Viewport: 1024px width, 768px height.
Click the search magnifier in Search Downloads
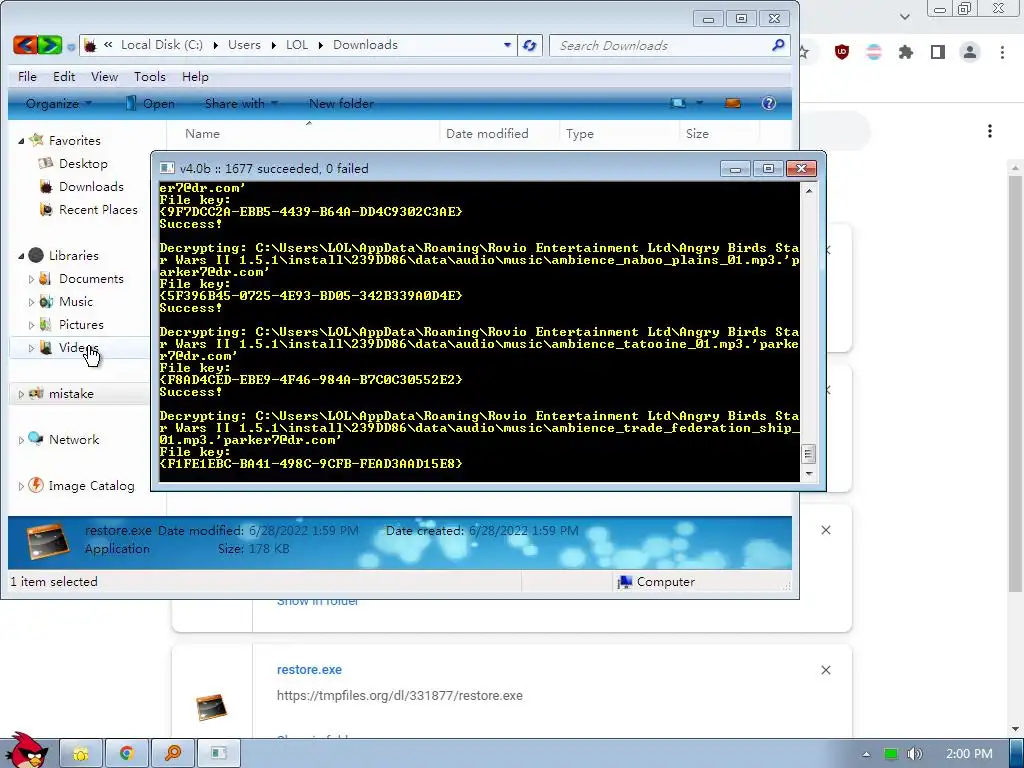click(x=777, y=45)
